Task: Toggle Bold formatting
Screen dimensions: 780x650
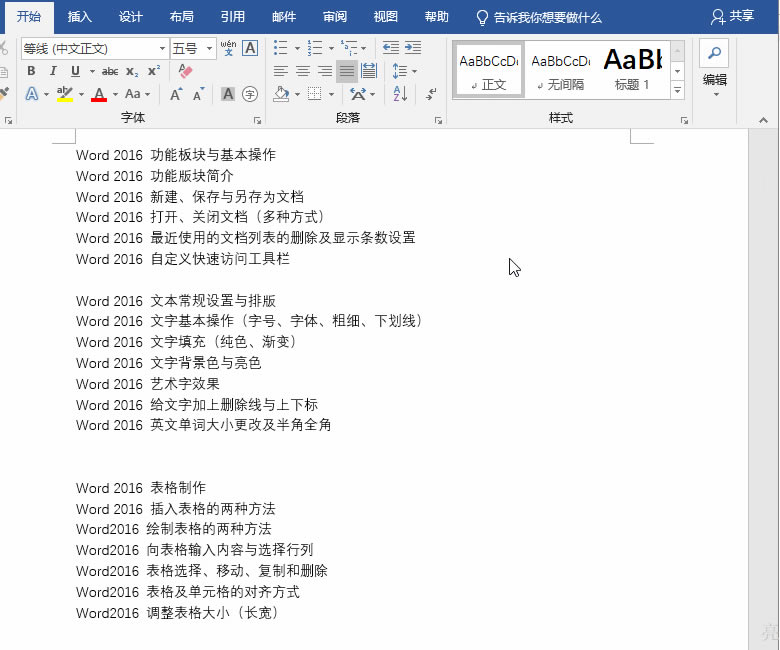Action: click(31, 71)
